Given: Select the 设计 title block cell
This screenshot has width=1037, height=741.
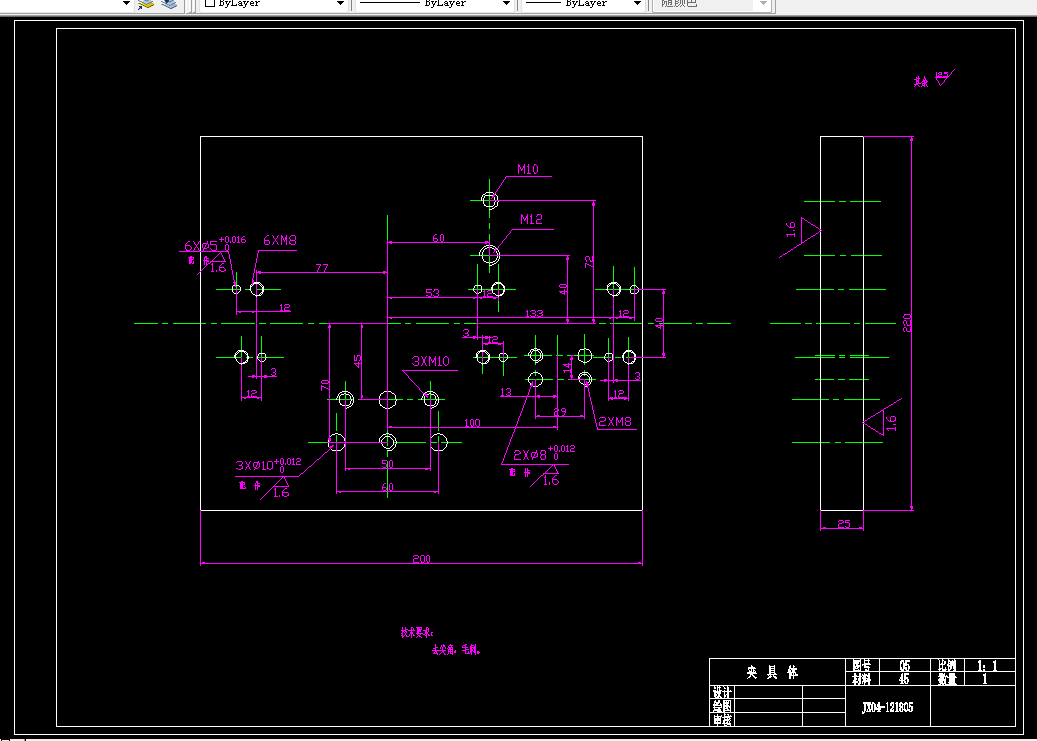Looking at the screenshot, I should click(x=722, y=692).
